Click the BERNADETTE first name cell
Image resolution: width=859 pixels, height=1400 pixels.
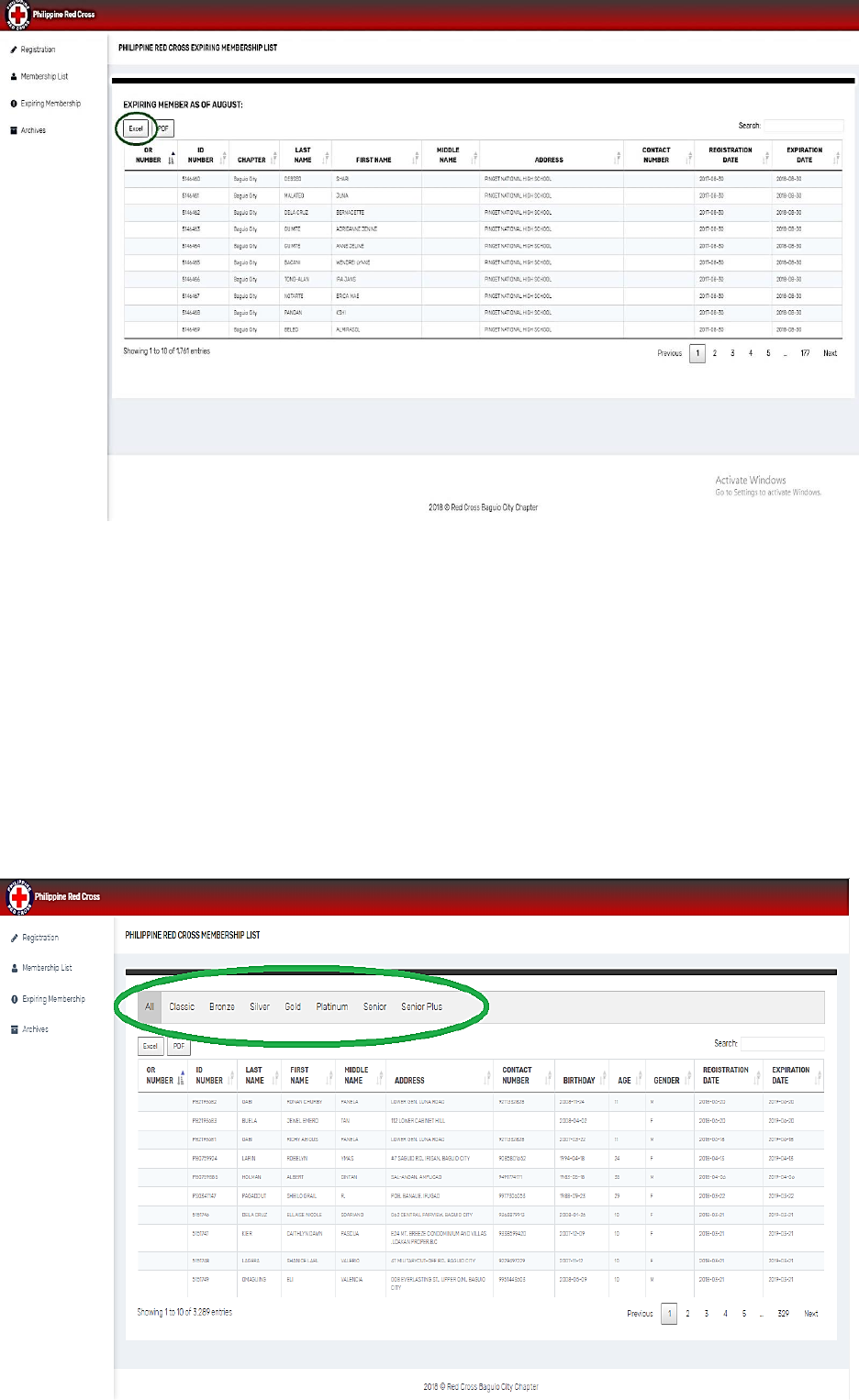tap(350, 212)
